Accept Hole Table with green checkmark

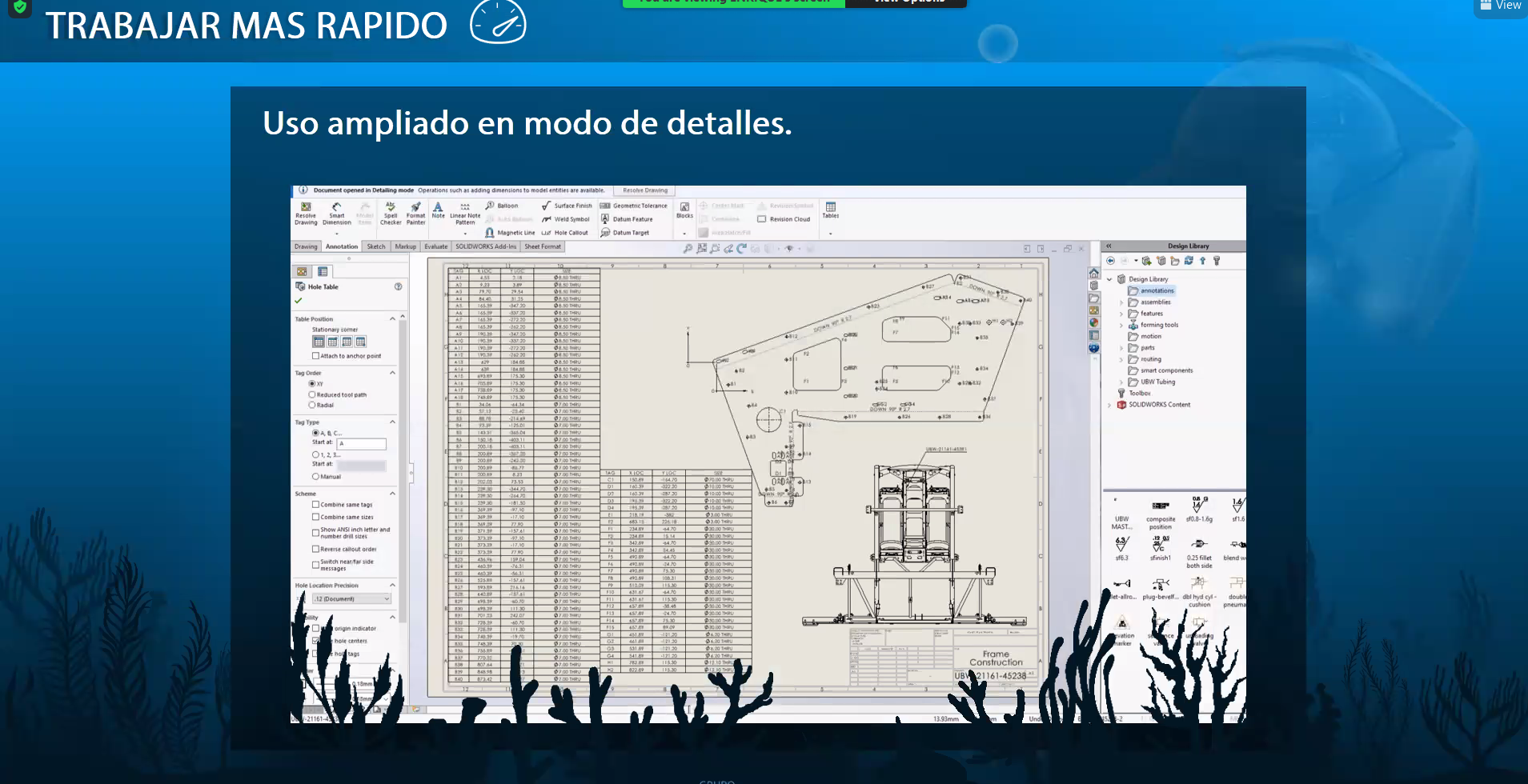click(299, 301)
